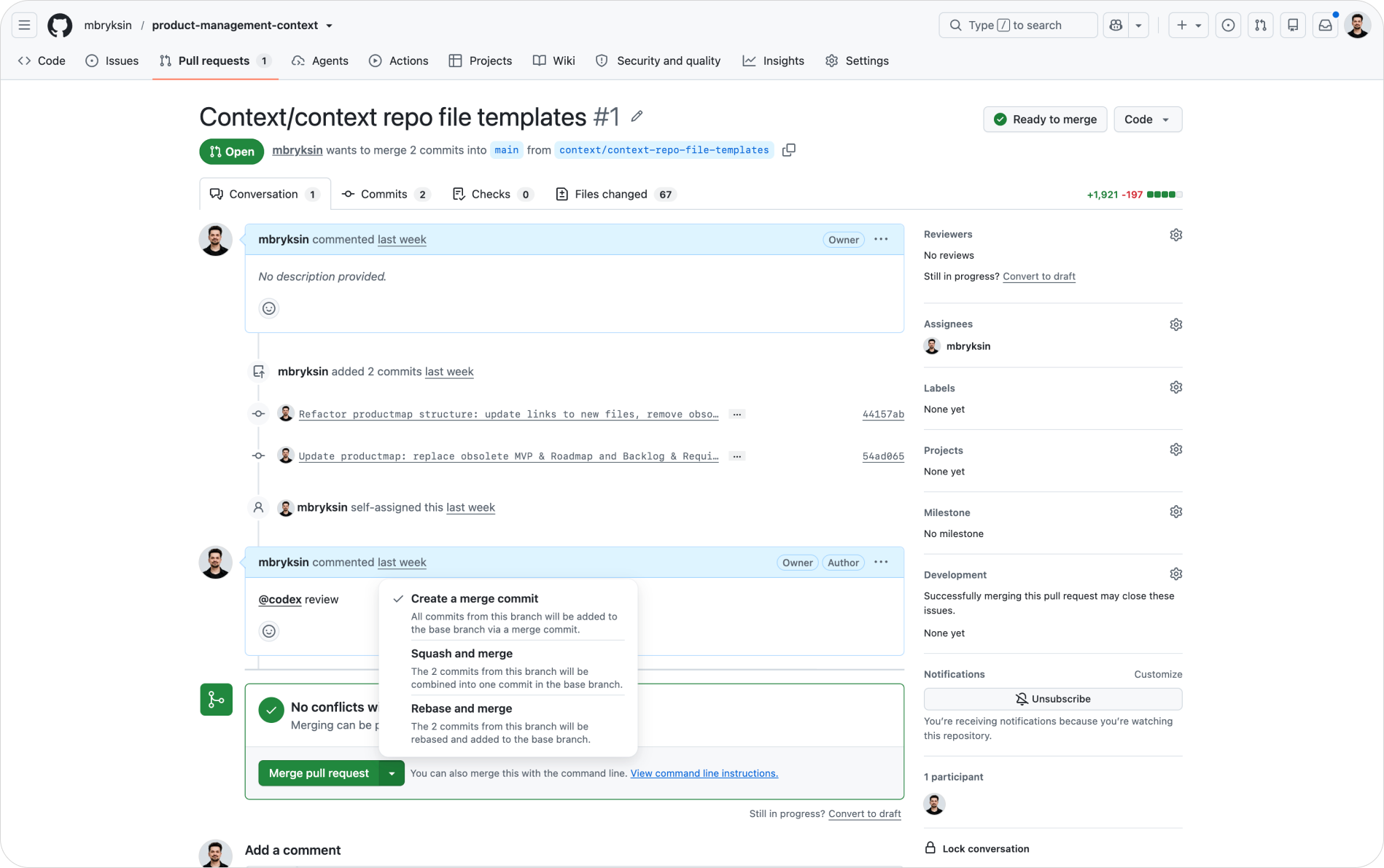Screen dimensions: 1384x868
Task: Edit pull request title pencil icon
Action: [x=637, y=116]
